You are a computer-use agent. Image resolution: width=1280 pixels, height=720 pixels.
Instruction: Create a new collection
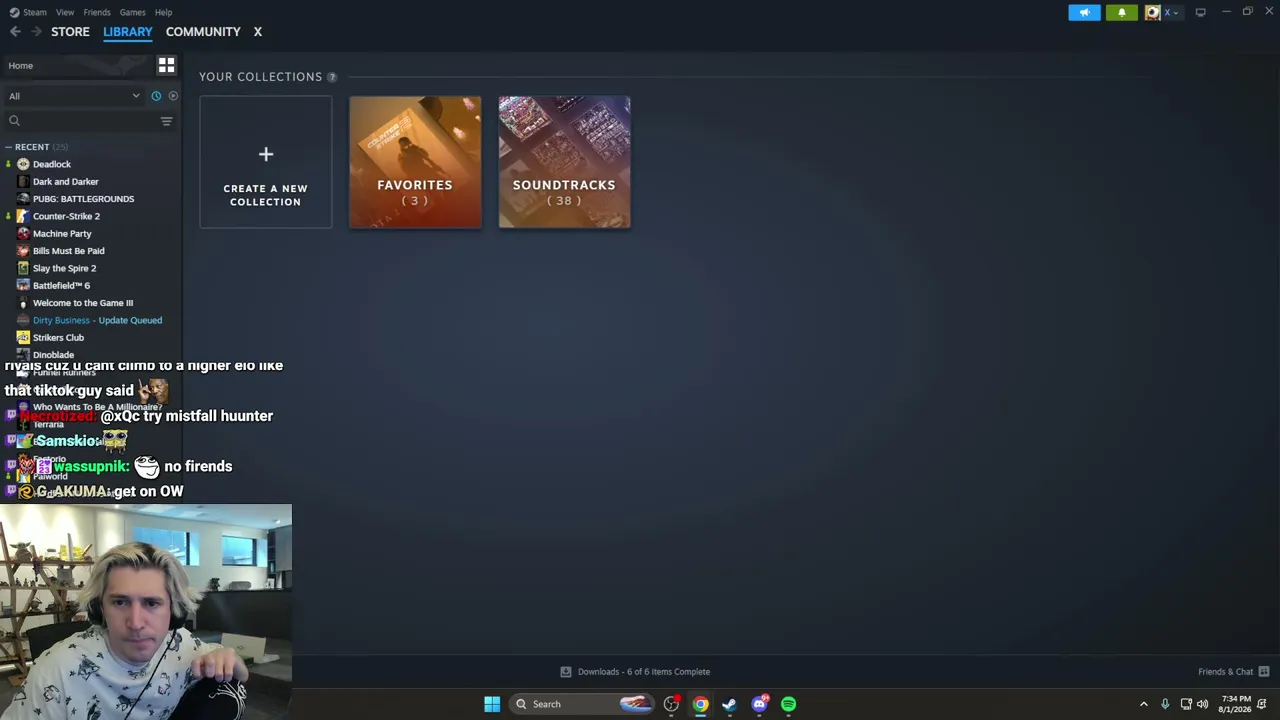tap(265, 162)
